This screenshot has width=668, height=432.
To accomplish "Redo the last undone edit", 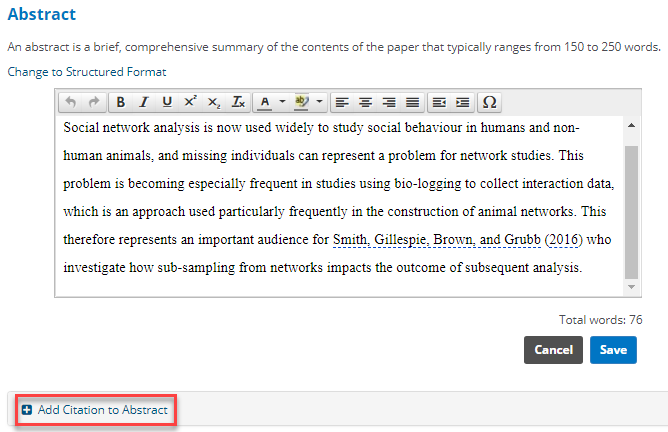I will tap(94, 102).
